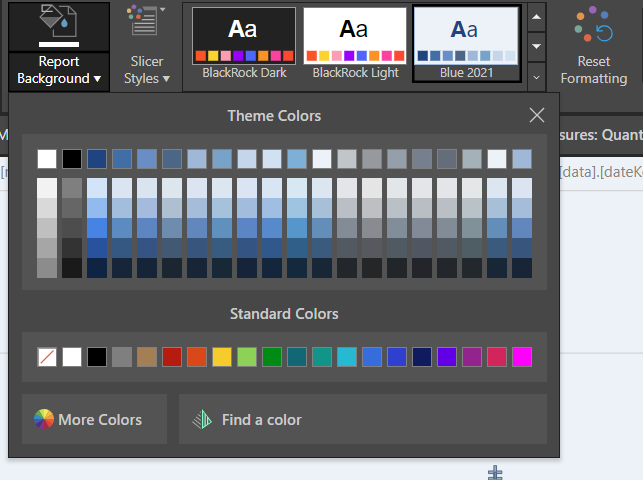
Task: Pick the black theme color swatch
Action: coord(72,159)
